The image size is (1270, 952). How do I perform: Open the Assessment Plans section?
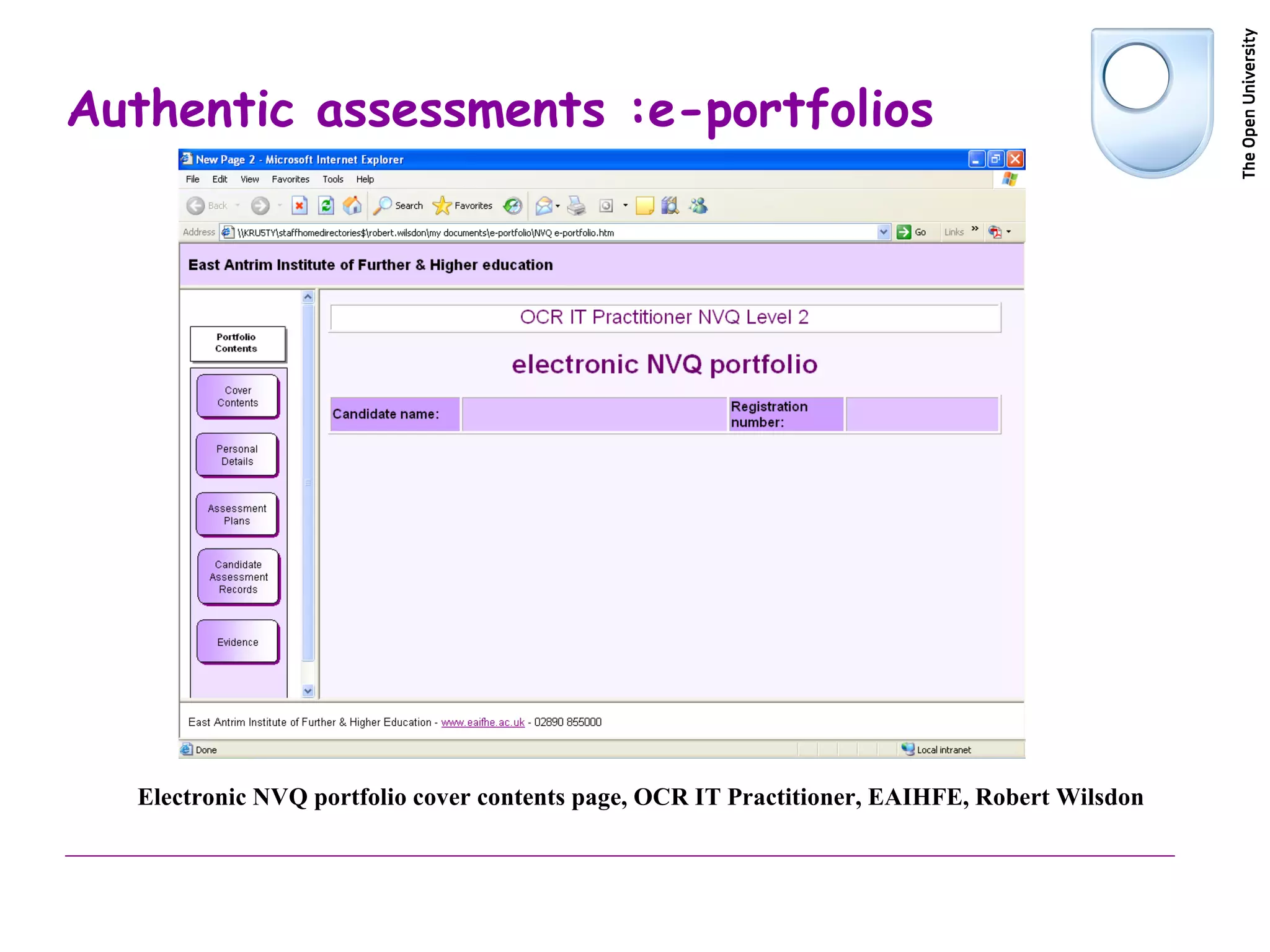click(x=238, y=514)
